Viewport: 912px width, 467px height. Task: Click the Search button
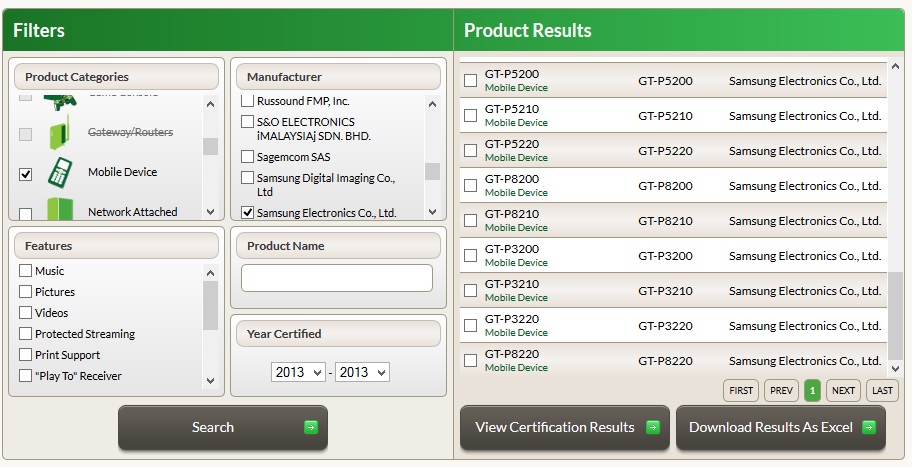pyautogui.click(x=223, y=427)
